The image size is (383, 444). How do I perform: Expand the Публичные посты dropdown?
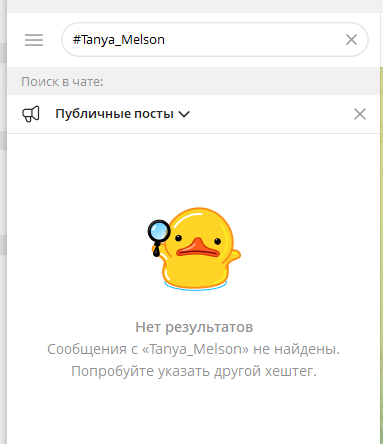coord(122,114)
